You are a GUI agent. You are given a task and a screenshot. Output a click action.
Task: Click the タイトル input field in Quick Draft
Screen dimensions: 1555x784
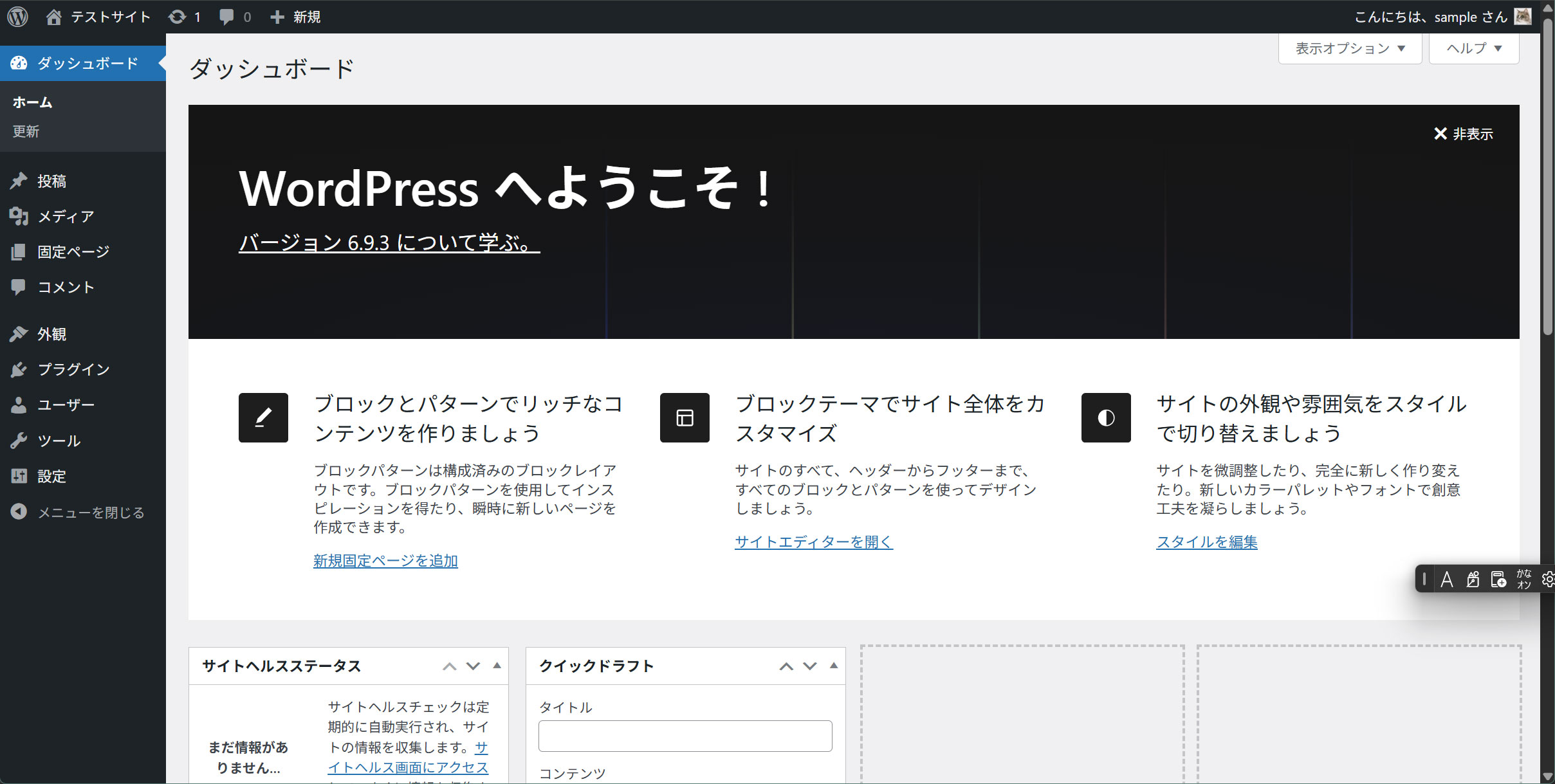[x=685, y=736]
